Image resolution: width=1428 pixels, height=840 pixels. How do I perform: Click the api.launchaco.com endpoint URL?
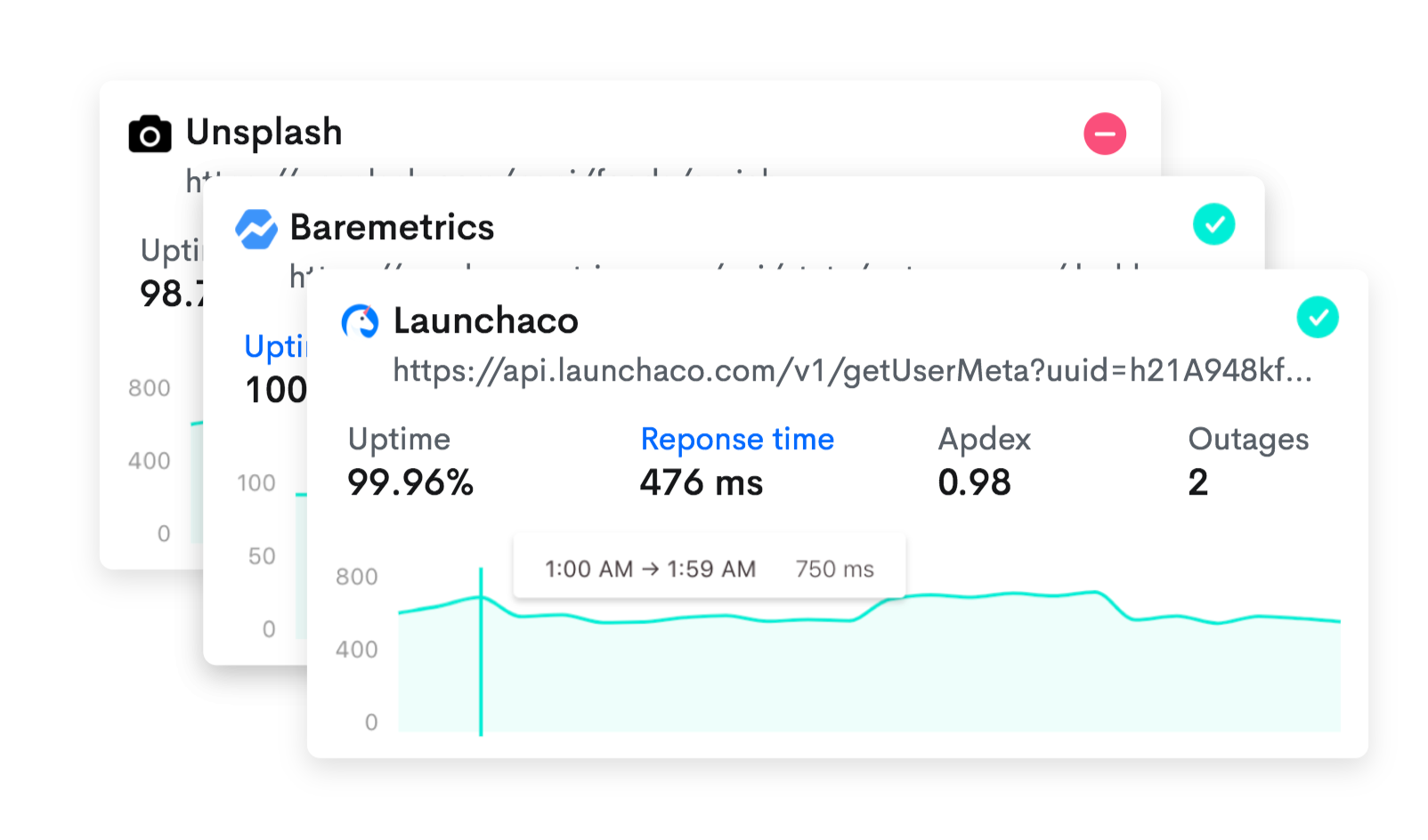click(x=852, y=370)
